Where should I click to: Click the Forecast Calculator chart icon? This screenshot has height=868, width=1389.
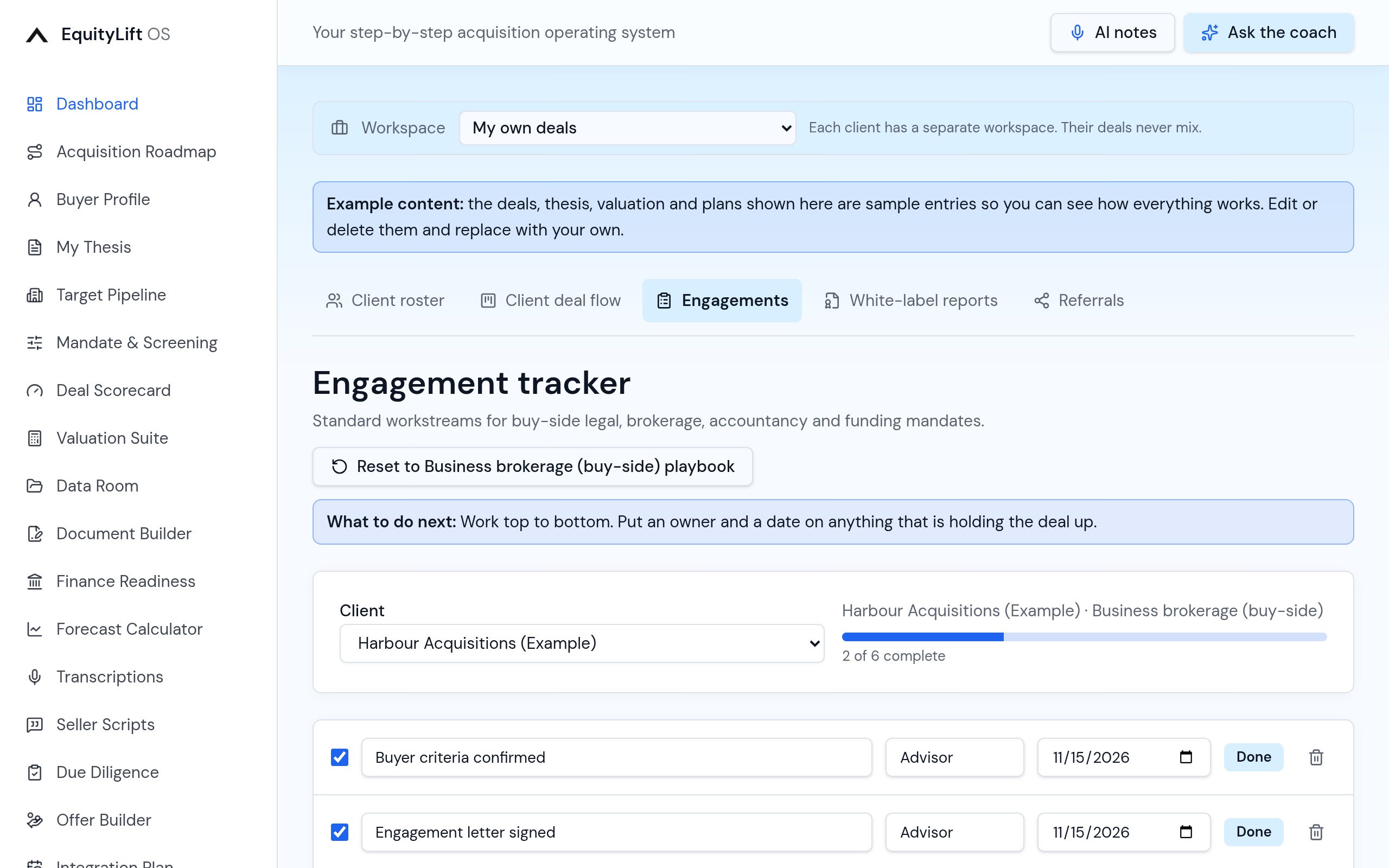click(x=35, y=629)
